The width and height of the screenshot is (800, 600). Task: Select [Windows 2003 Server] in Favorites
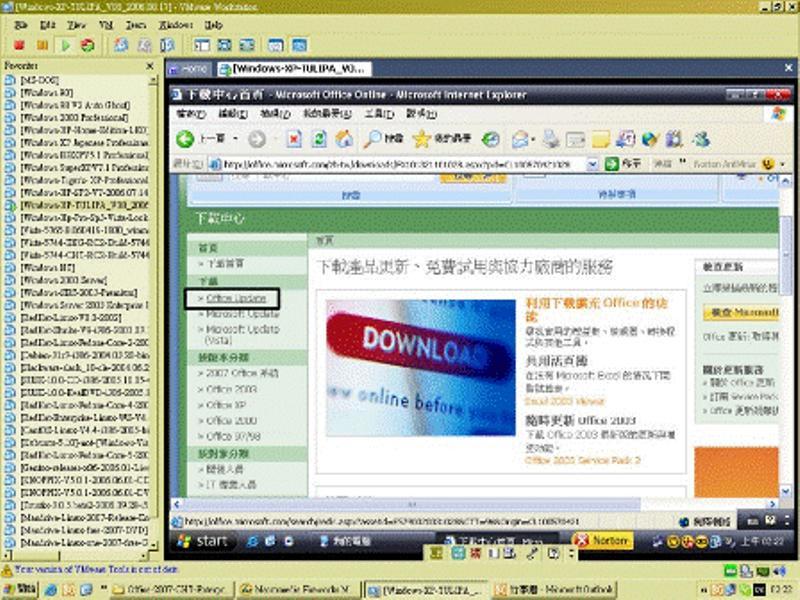pyautogui.click(x=64, y=280)
